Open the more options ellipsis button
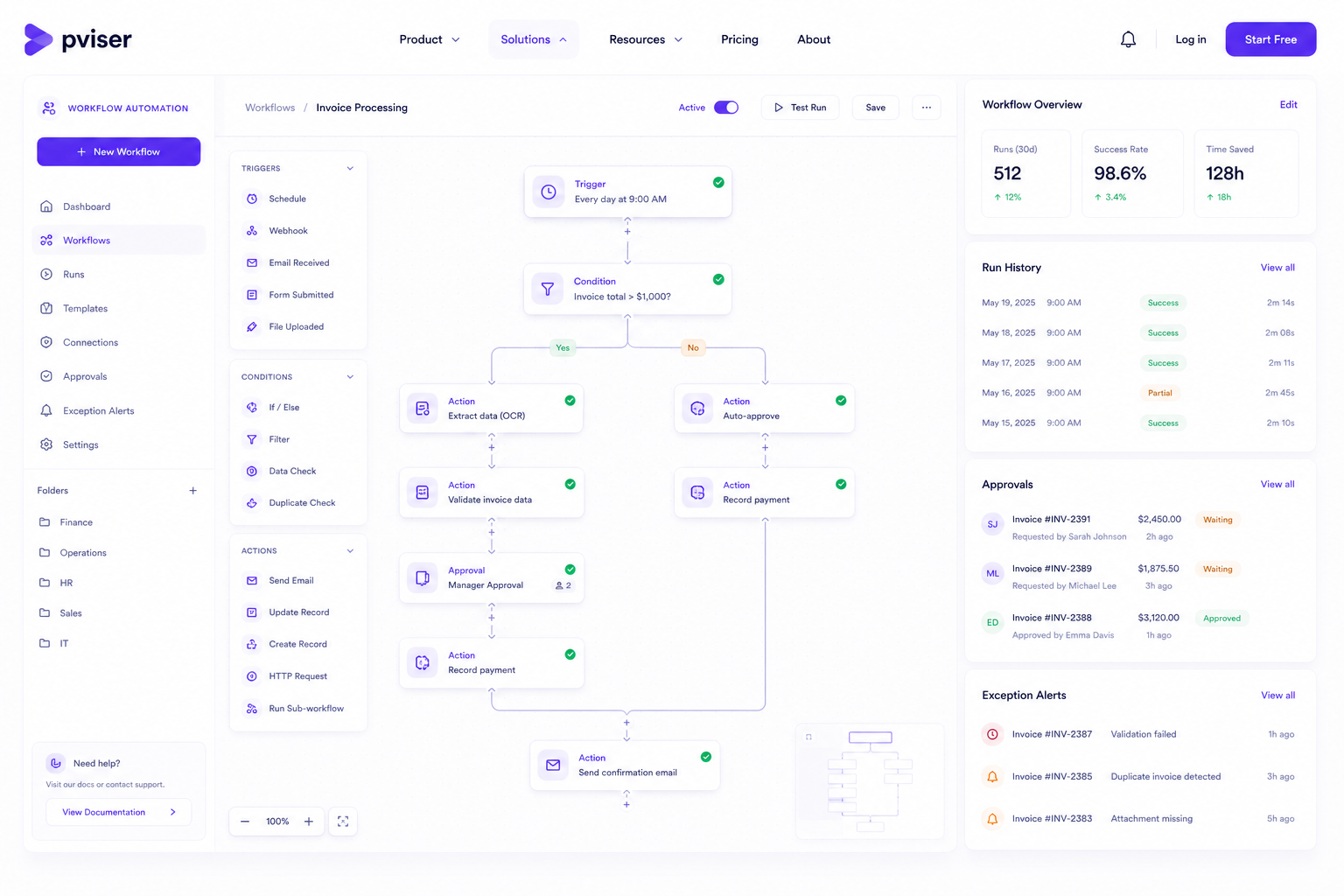Screen dimensions: 1344x896 (927, 108)
